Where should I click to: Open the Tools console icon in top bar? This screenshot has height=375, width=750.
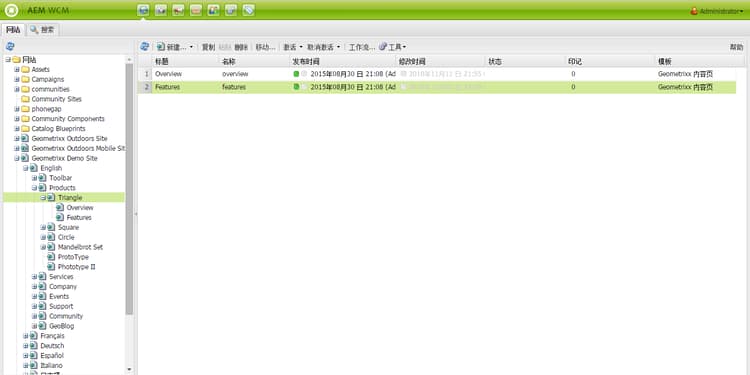pos(231,10)
